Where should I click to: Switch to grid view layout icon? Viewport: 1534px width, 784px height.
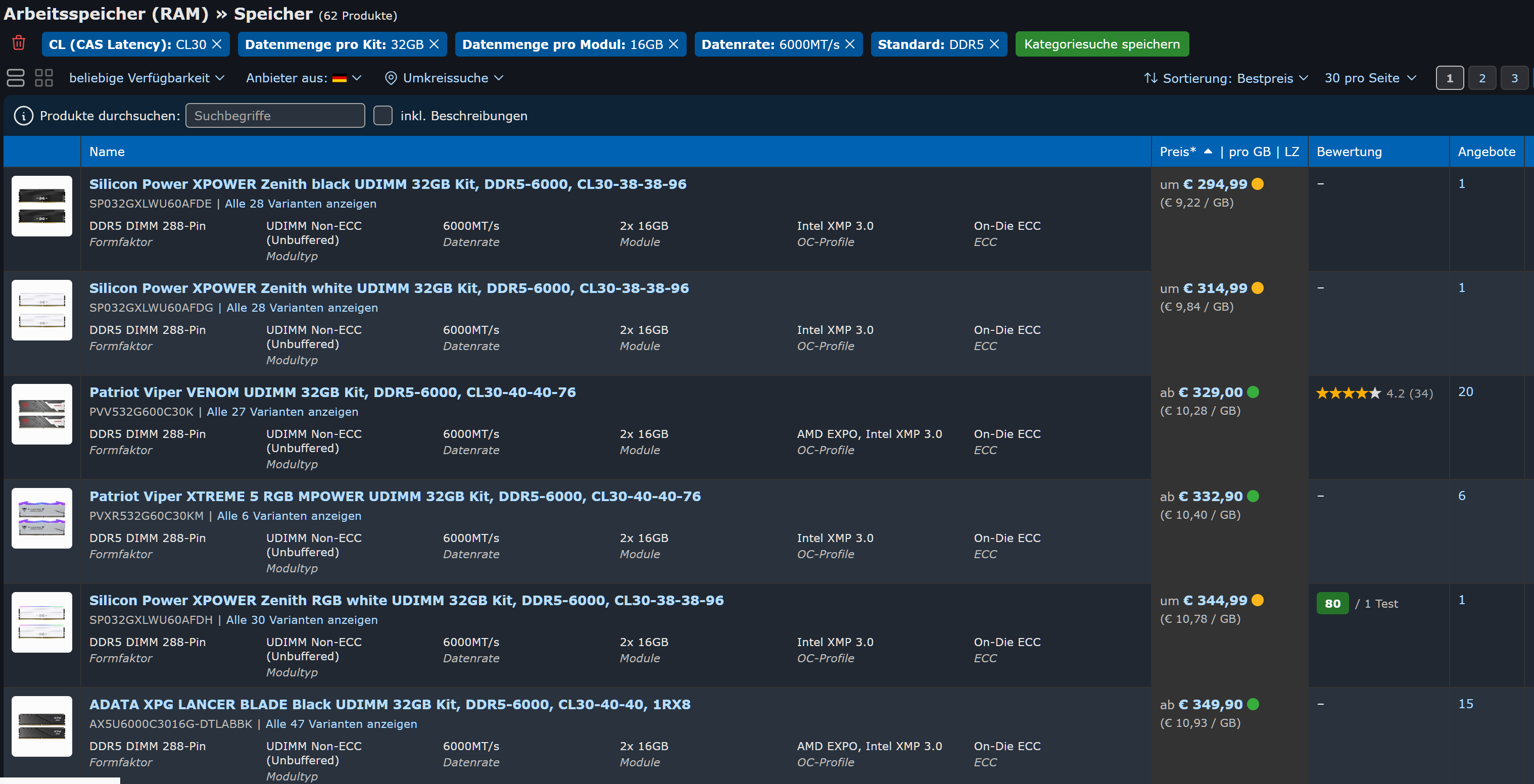click(x=43, y=78)
